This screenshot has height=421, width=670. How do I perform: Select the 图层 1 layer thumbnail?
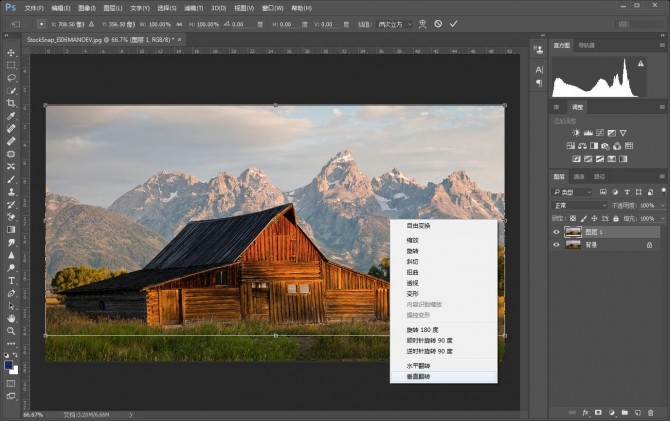pos(574,231)
